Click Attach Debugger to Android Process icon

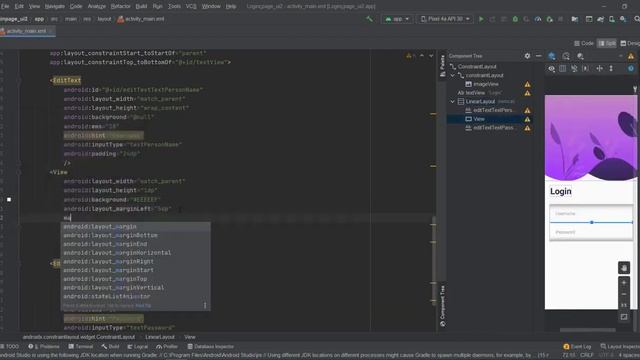point(549,19)
